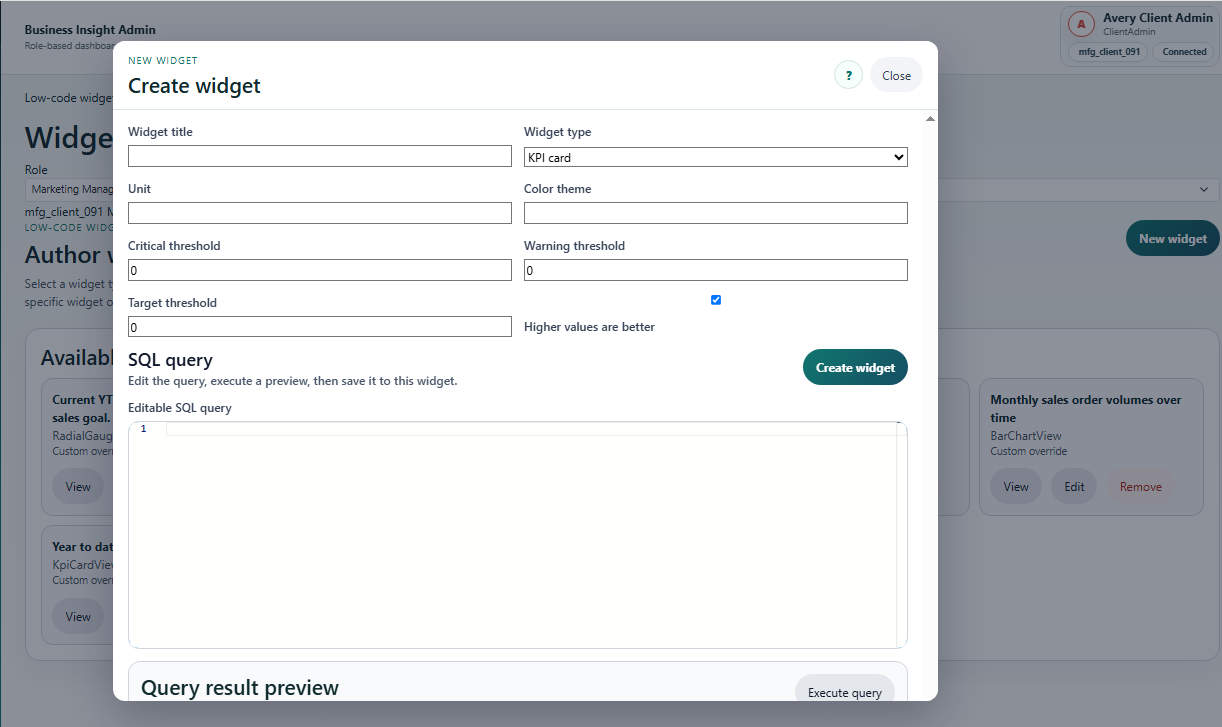The image size is (1222, 727).
Task: Click the Color theme field
Action: (x=716, y=213)
